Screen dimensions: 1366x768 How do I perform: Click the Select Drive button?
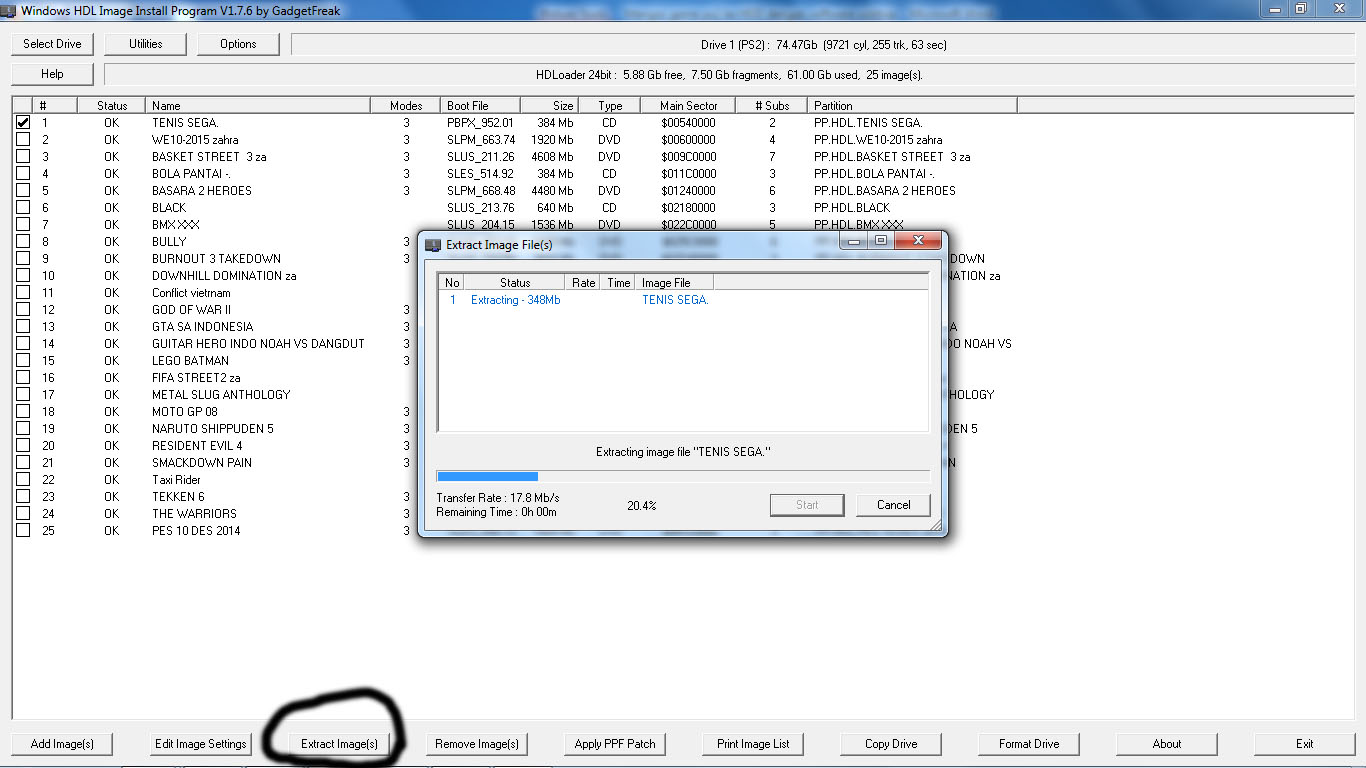(51, 43)
